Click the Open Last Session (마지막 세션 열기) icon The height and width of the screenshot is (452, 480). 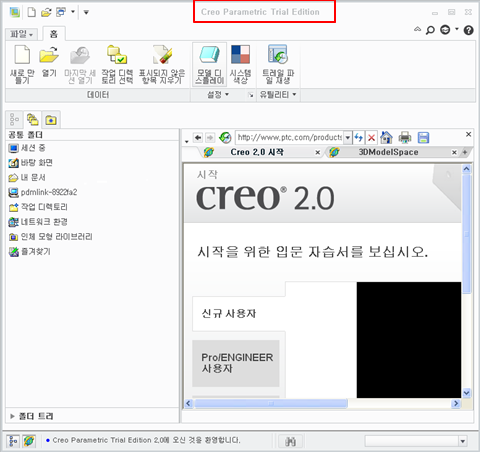[80, 55]
